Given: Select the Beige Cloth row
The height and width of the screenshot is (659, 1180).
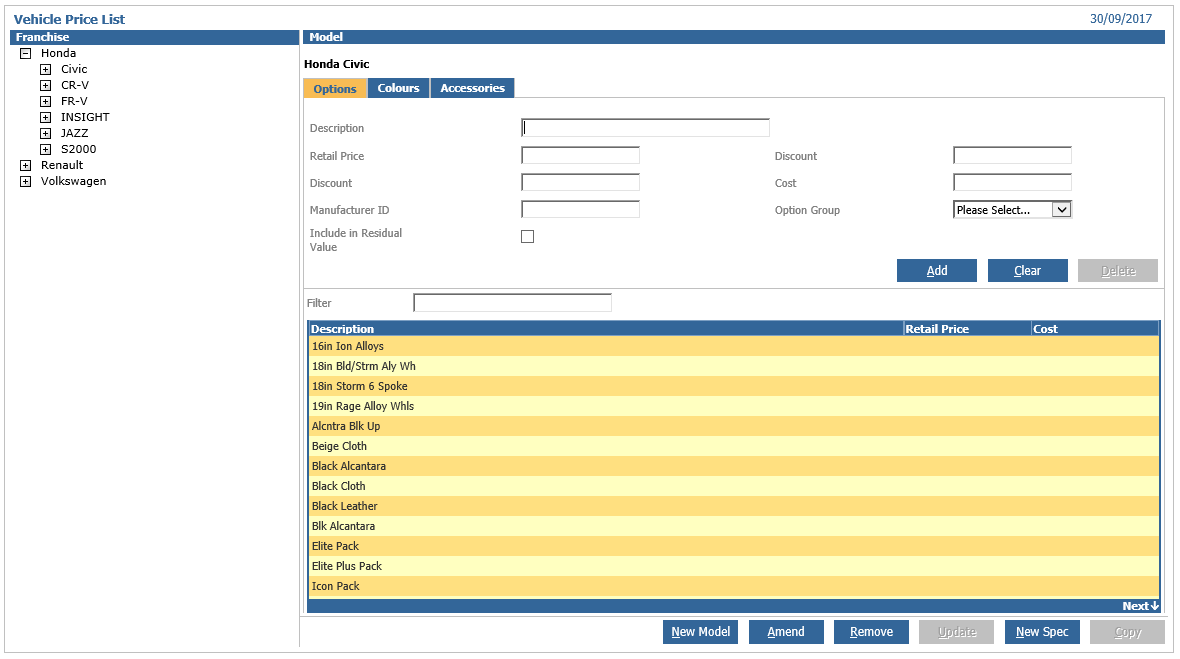Looking at the screenshot, I should coord(734,446).
